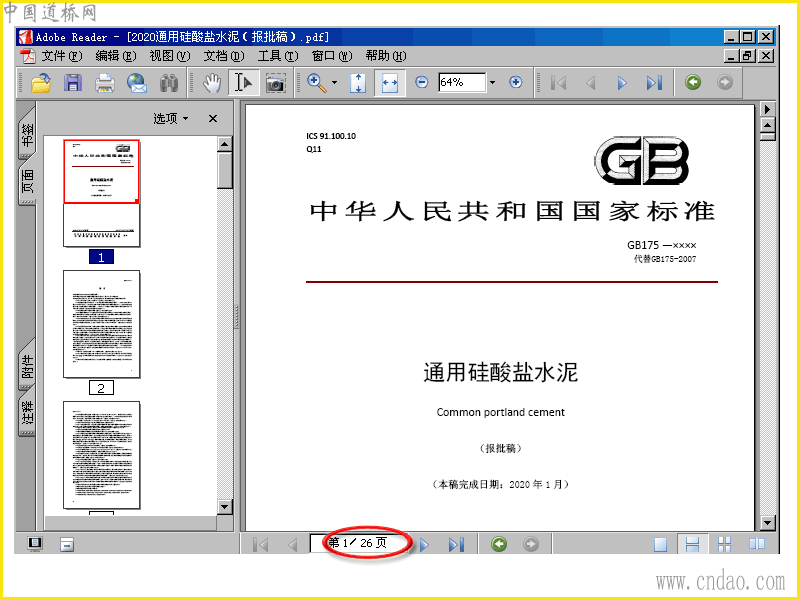Click the PDF document icon in menu bar

[27, 56]
